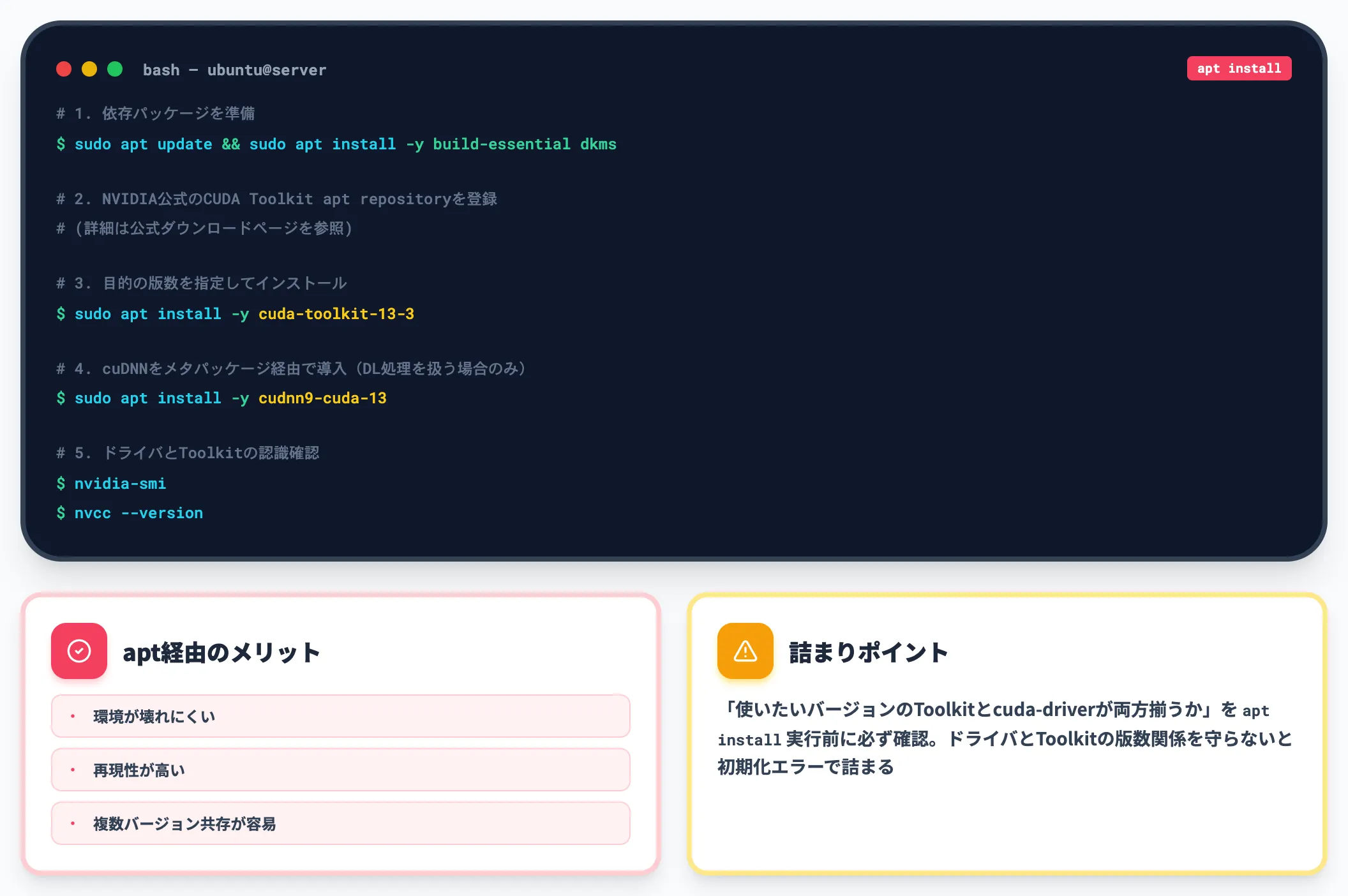Click the 依存パッケージを準備 comment line
1348x896 pixels.
point(156,114)
